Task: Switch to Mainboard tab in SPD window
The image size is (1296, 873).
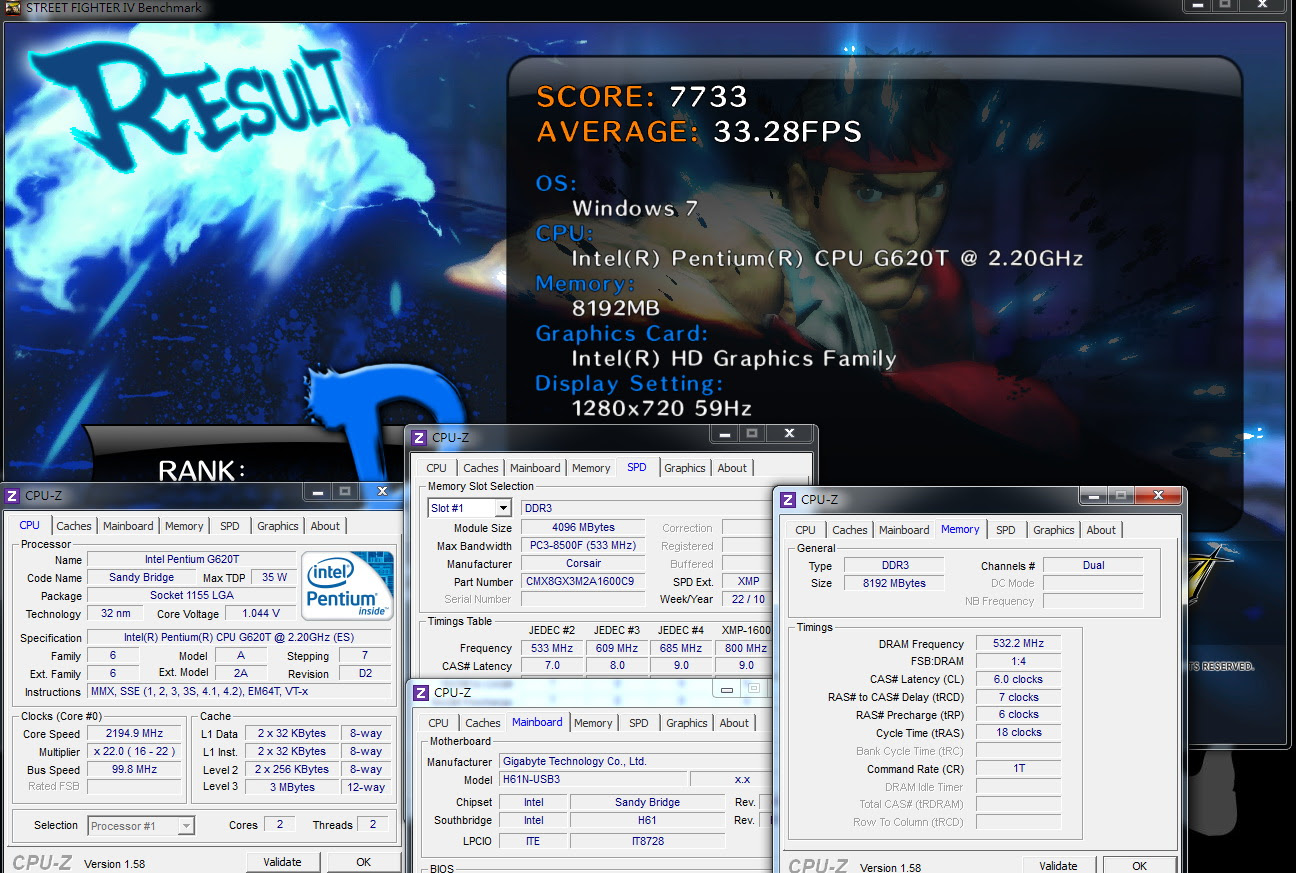Action: pyautogui.click(x=535, y=468)
